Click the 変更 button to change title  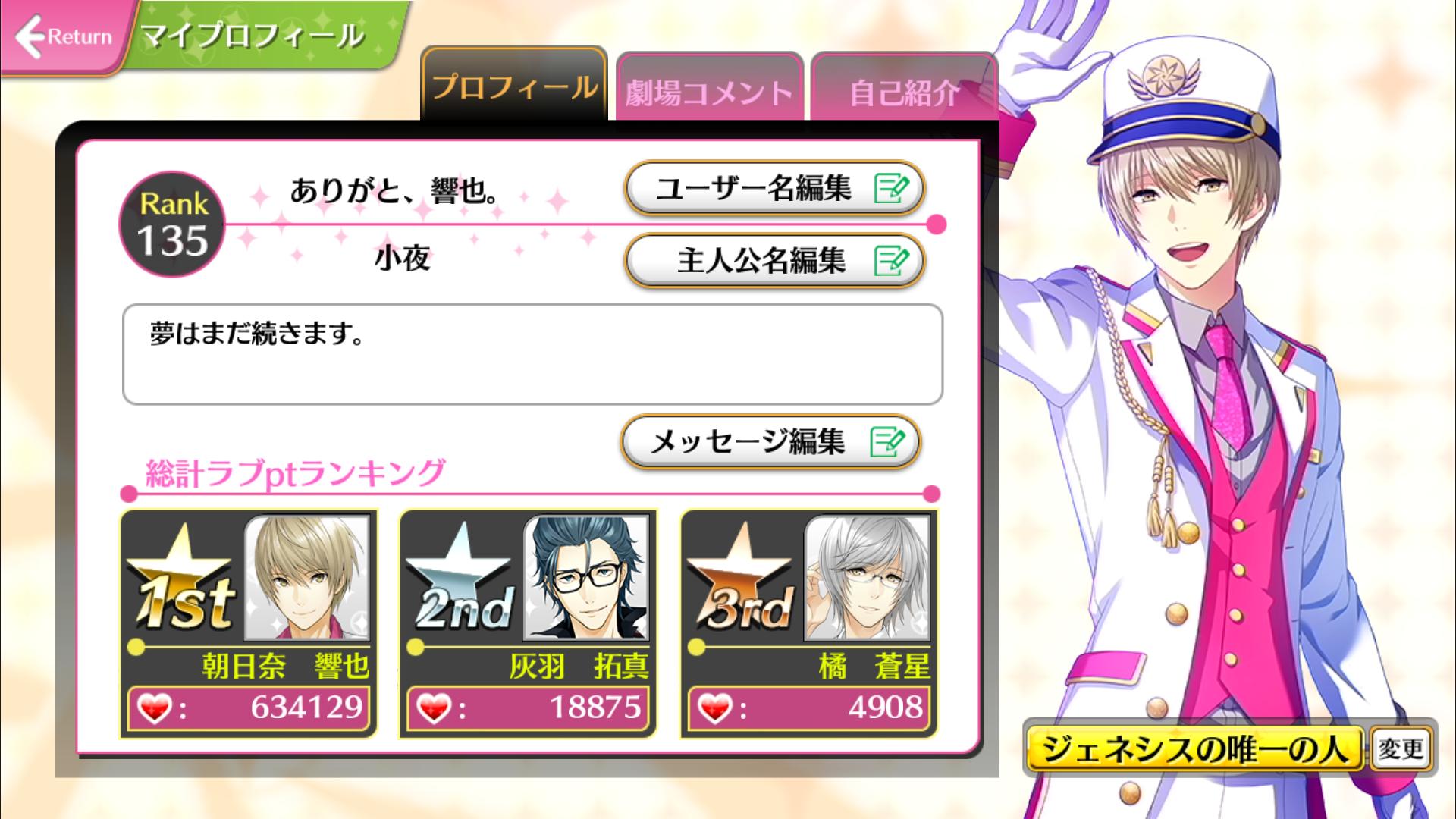[x=1401, y=749]
